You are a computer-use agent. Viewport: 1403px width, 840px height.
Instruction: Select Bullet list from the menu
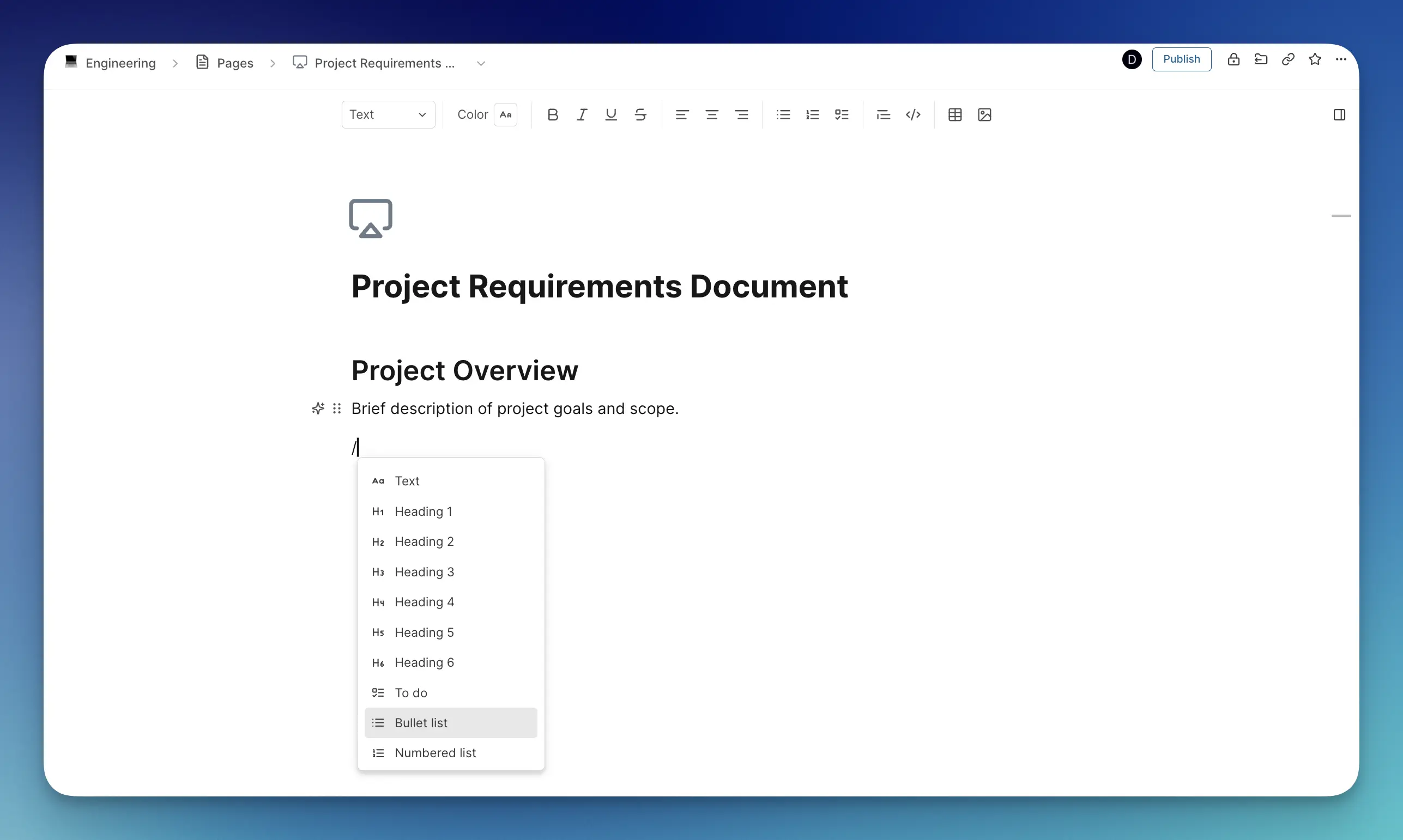[451, 723]
